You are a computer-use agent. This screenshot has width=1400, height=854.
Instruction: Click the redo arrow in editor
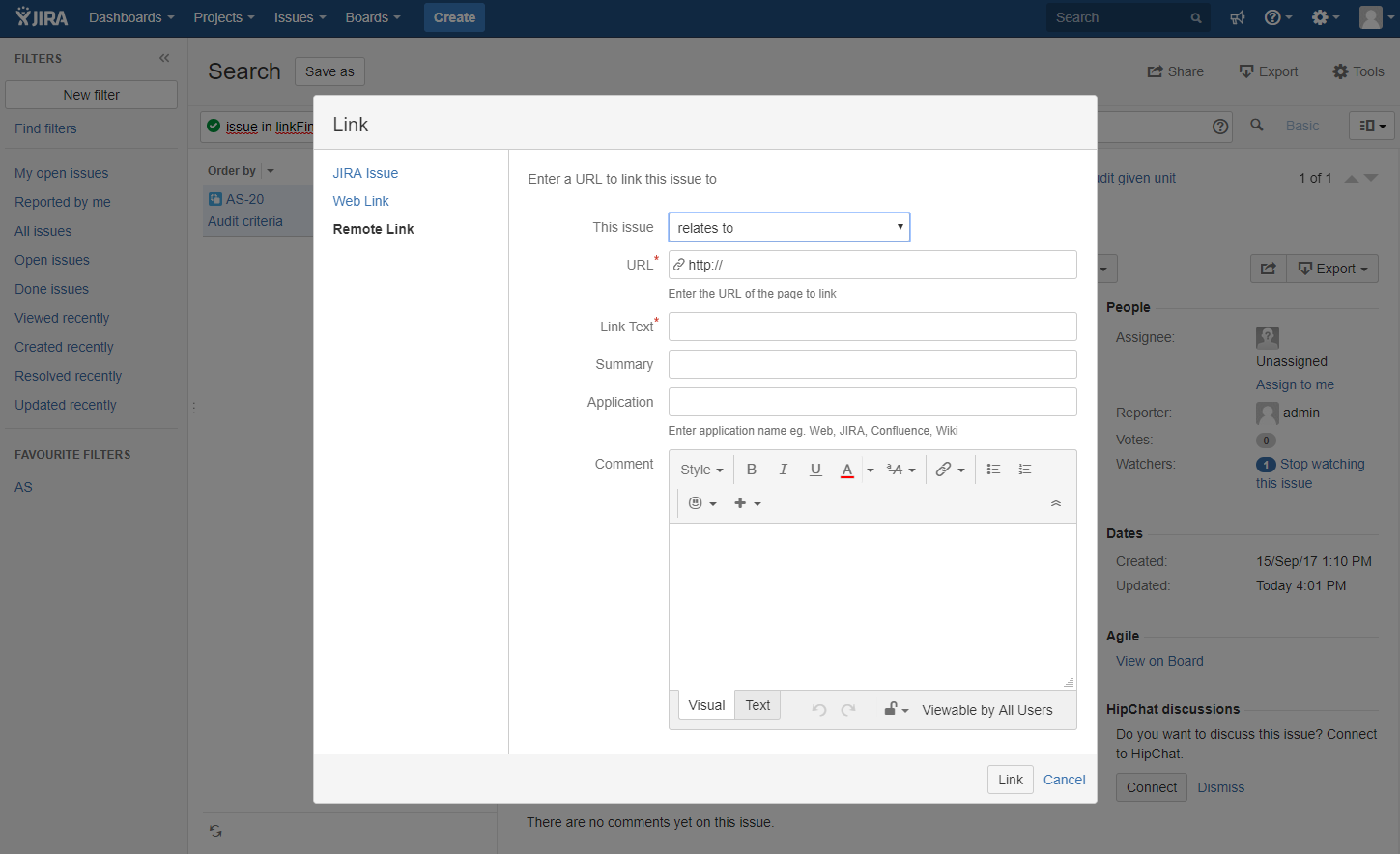click(848, 710)
